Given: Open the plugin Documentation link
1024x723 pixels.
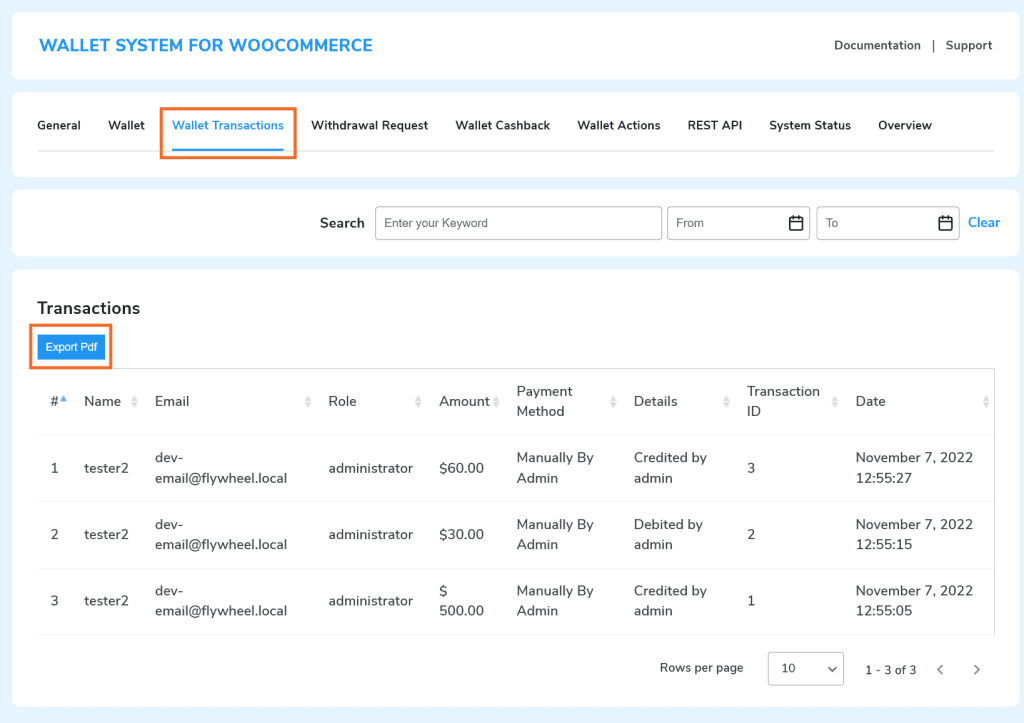Looking at the screenshot, I should pyautogui.click(x=877, y=45).
